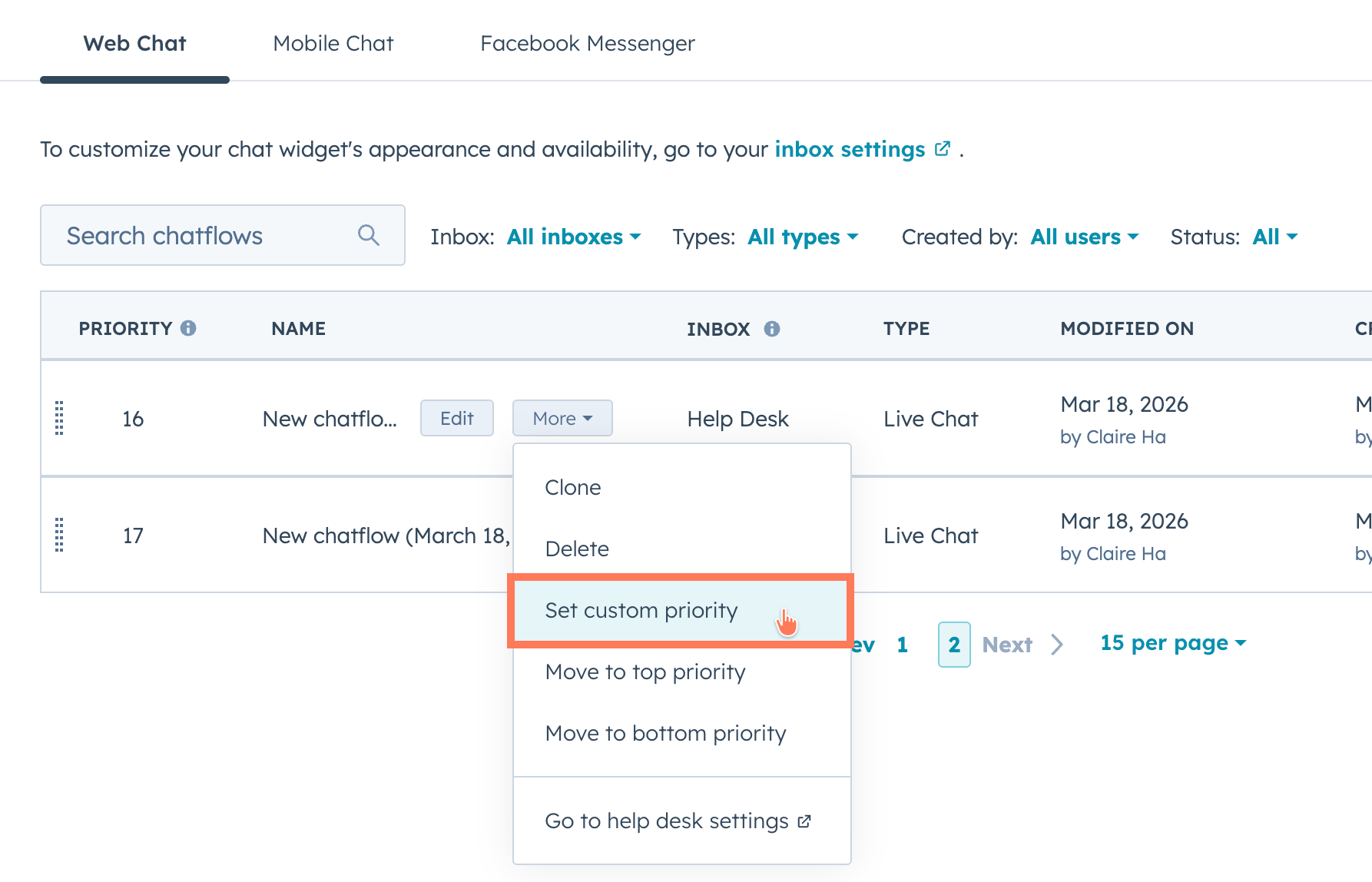1372x882 pixels.
Task: Click the Next page chevron arrow
Action: 1057,644
